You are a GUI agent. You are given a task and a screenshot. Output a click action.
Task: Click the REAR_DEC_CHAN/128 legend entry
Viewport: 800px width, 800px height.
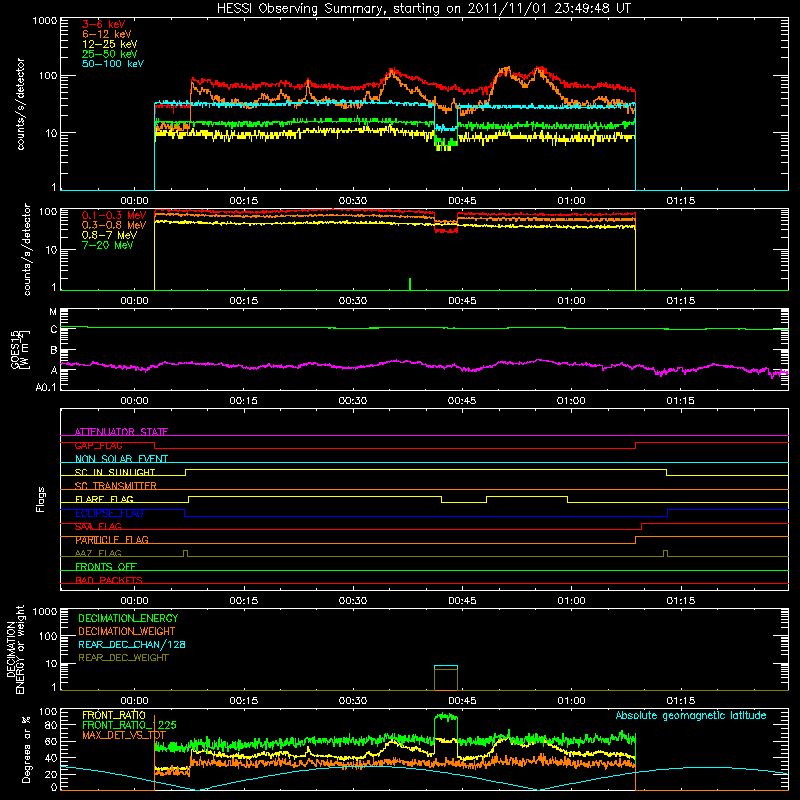point(132,644)
